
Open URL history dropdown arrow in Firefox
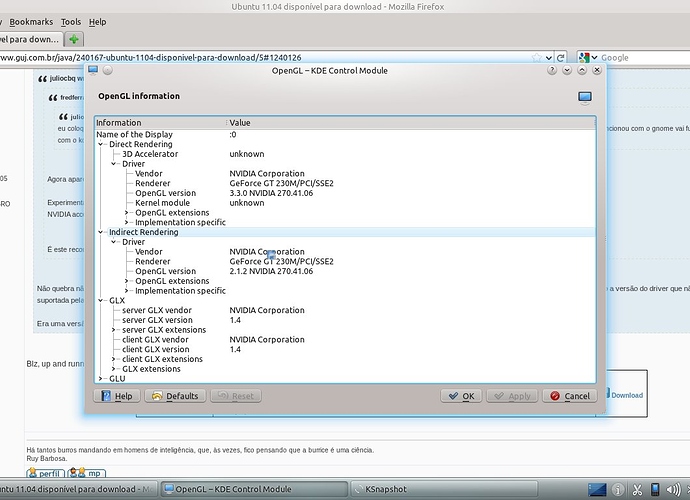(x=549, y=58)
